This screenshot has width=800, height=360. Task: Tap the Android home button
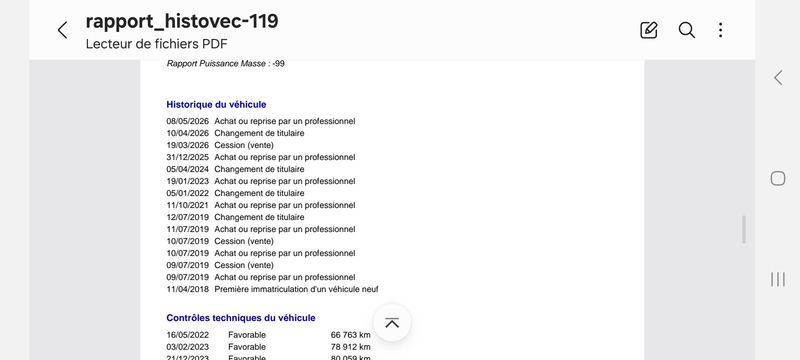(778, 178)
